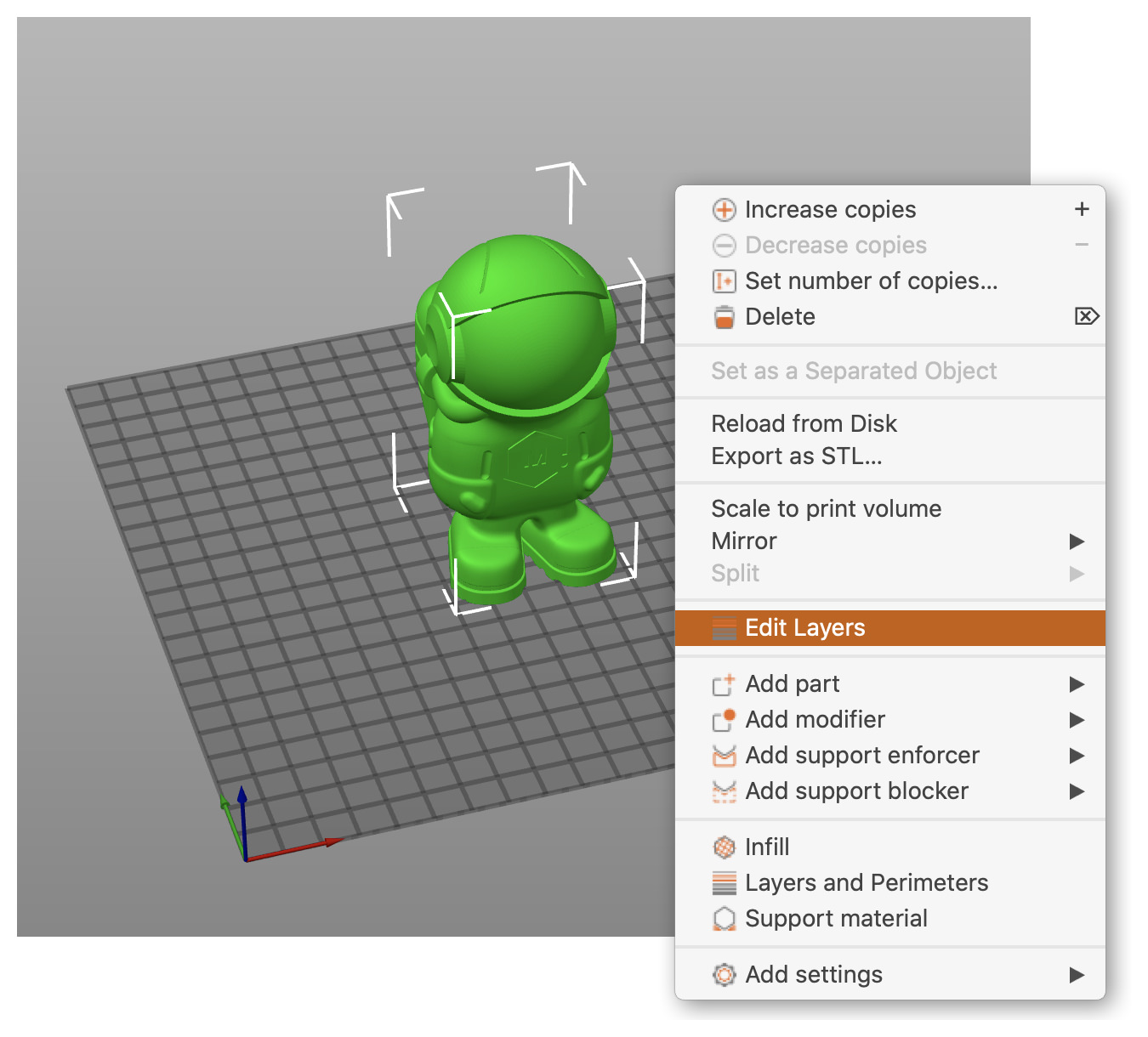The width and height of the screenshot is (1148, 1037).
Task: Click the Add support blocker icon
Action: tap(724, 791)
